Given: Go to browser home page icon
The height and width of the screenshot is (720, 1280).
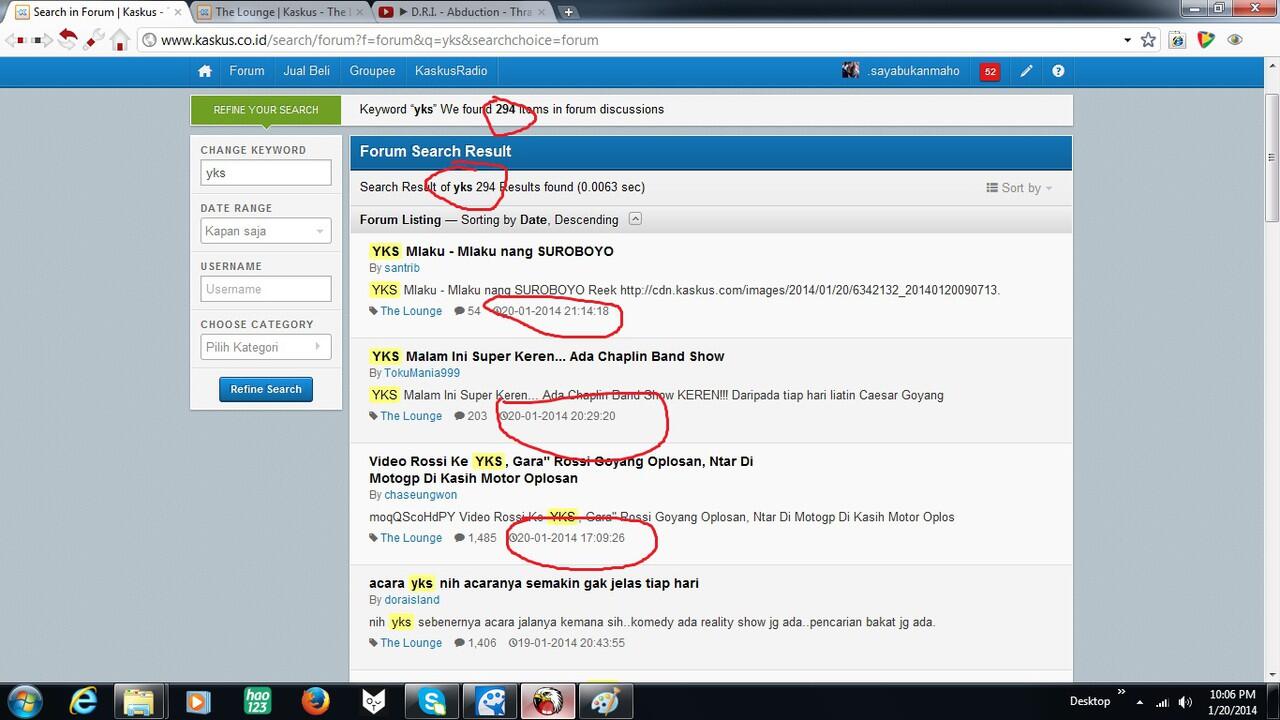Looking at the screenshot, I should point(120,40).
